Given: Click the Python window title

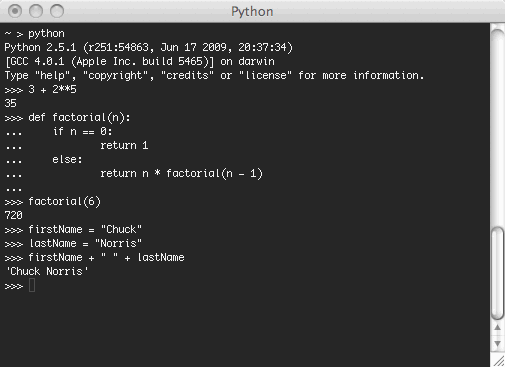Looking at the screenshot, I should pyautogui.click(x=252, y=12).
